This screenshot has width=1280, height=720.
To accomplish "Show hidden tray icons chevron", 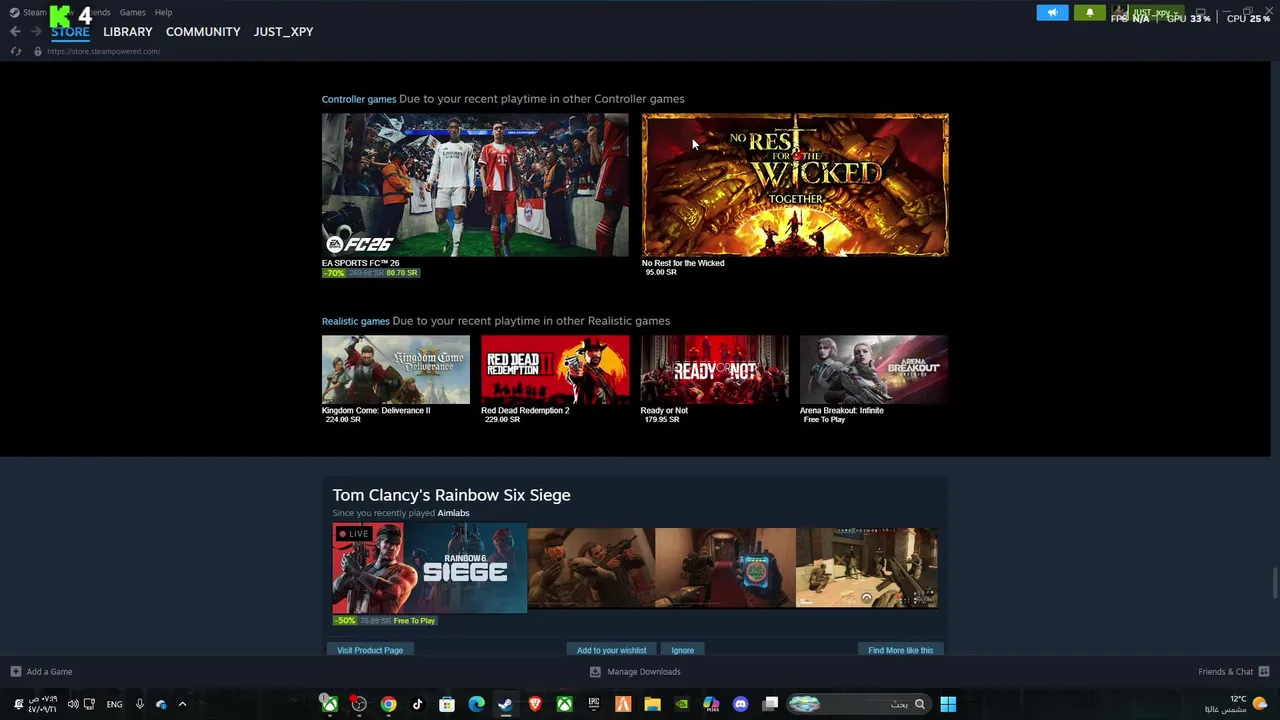I will [182, 704].
